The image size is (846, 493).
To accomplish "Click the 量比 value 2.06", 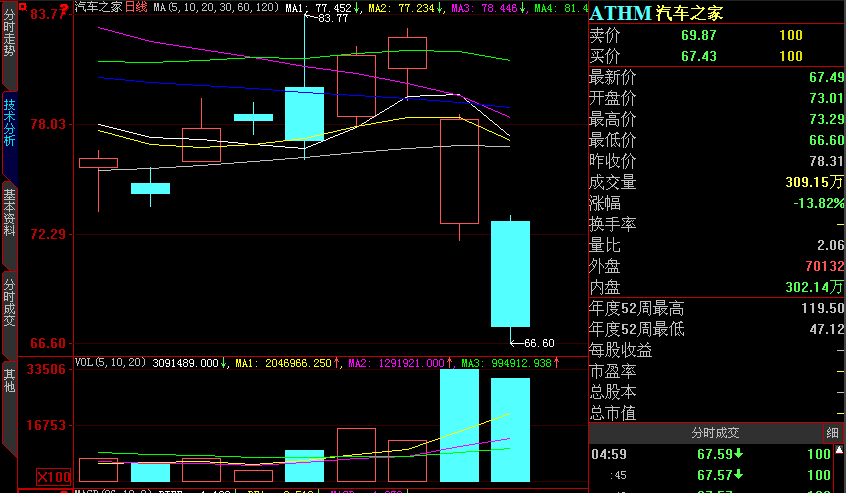I will point(830,246).
